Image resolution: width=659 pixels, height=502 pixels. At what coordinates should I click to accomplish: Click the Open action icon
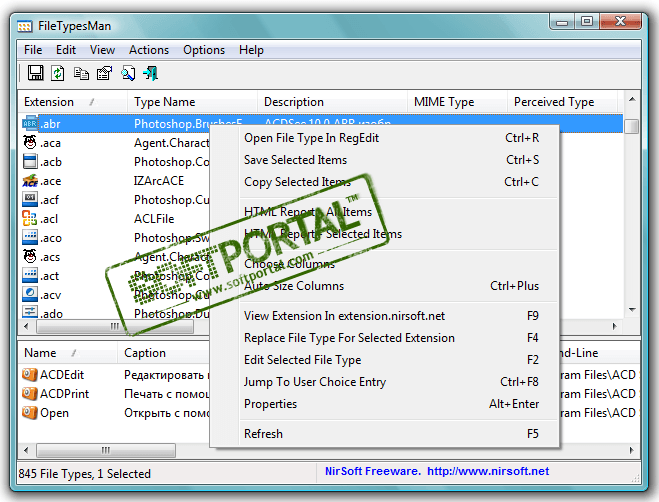29,412
